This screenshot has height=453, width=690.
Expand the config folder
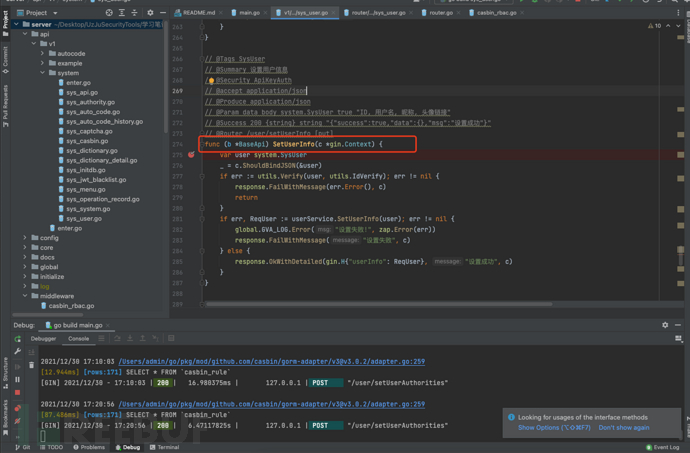pos(26,238)
